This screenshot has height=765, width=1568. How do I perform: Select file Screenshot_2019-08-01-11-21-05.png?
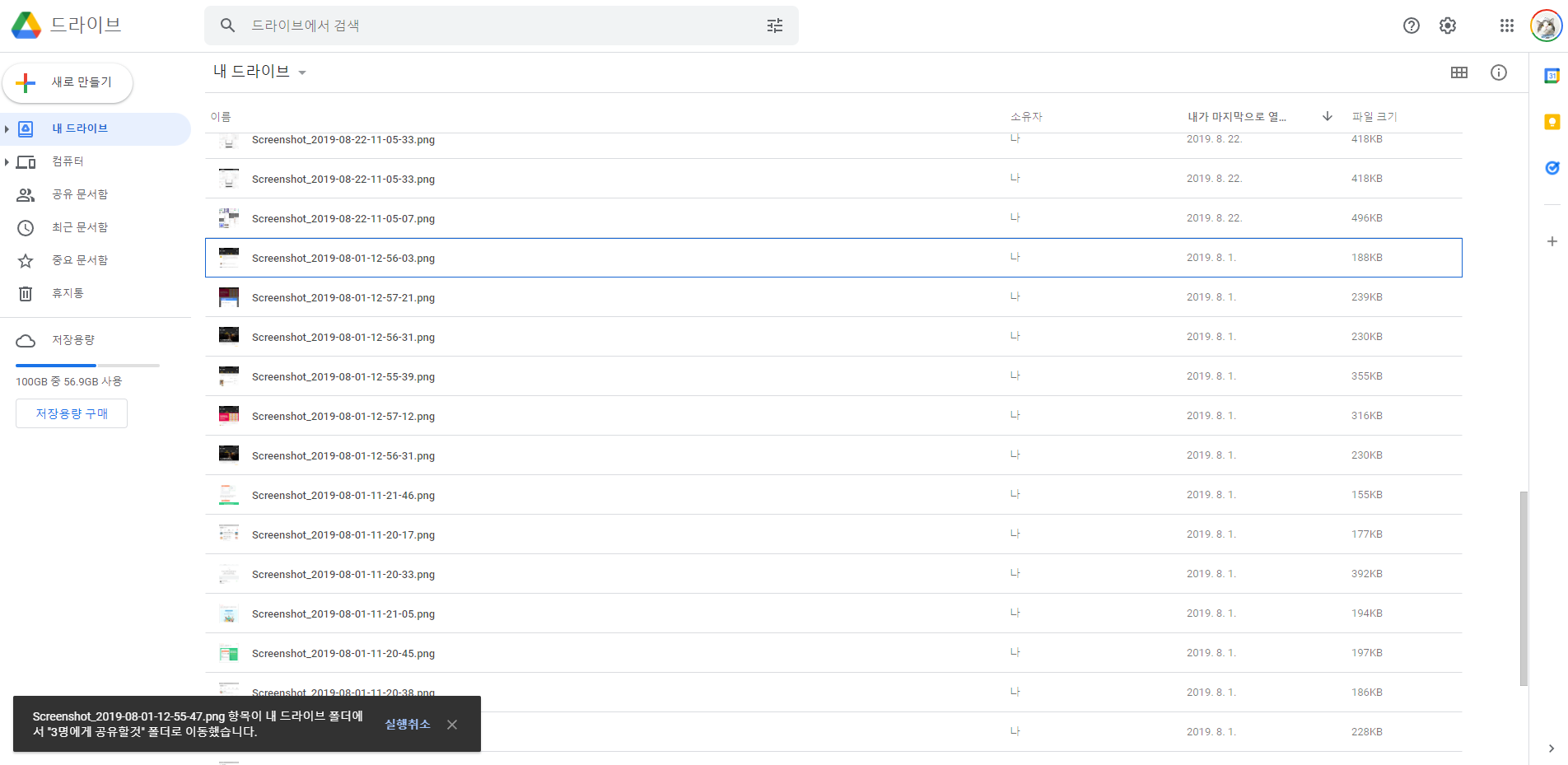click(833, 613)
